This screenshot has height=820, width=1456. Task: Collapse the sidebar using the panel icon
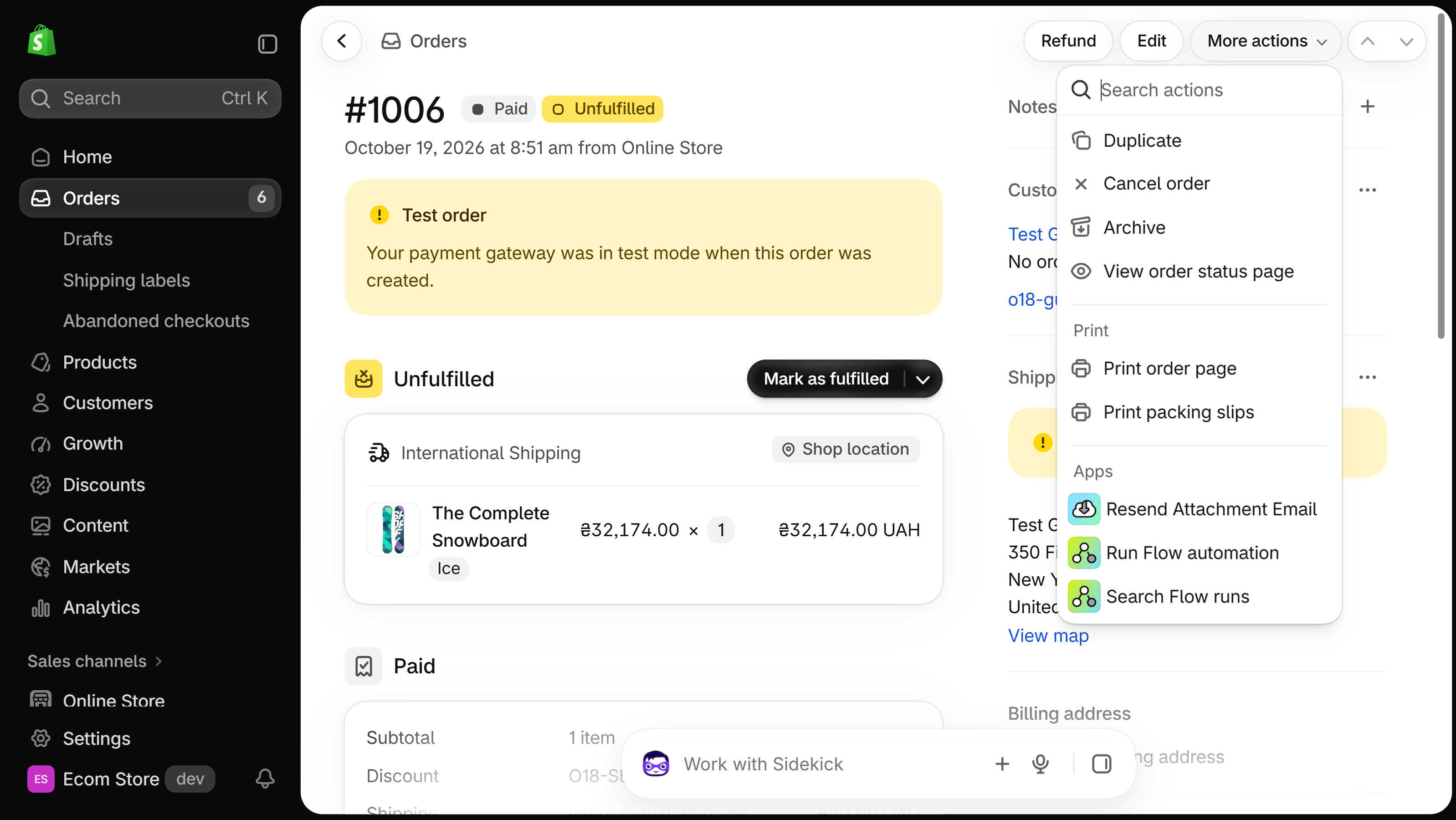[x=267, y=44]
